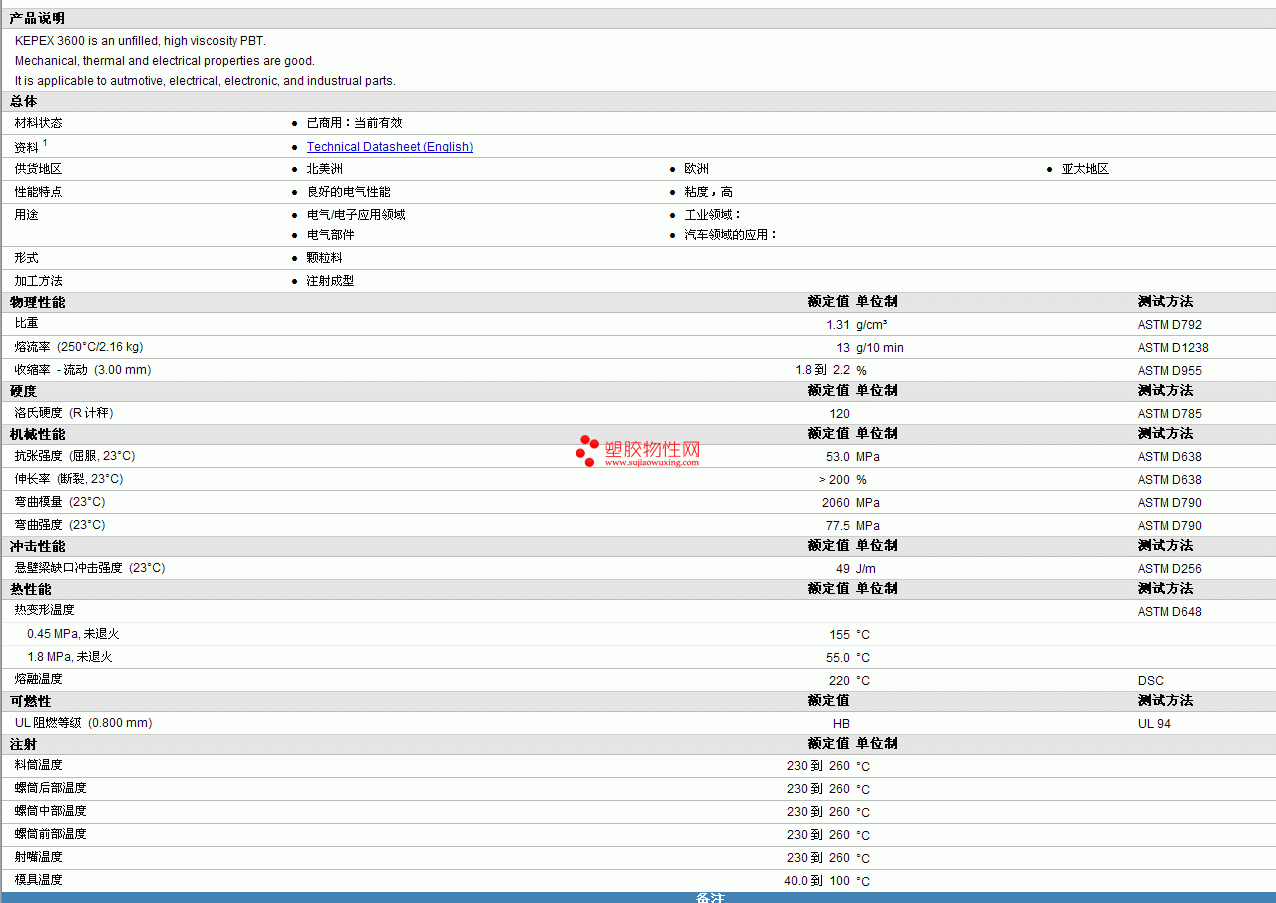Click the UL 94 test method
This screenshot has width=1276, height=903.
(x=1154, y=724)
